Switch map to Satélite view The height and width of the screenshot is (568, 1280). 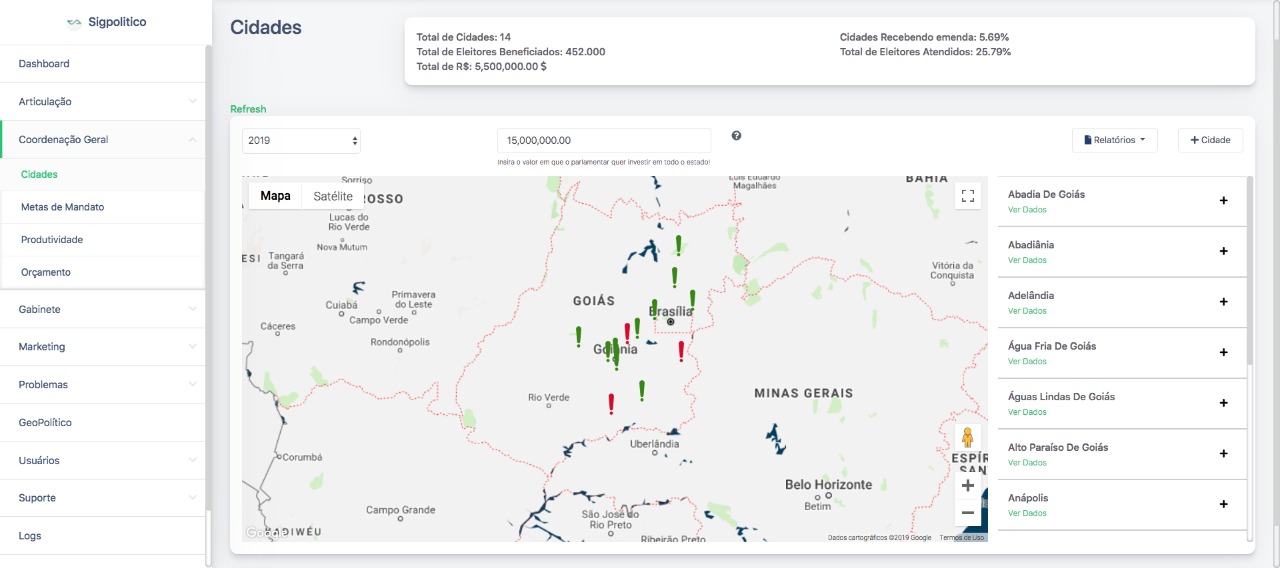tap(333, 196)
